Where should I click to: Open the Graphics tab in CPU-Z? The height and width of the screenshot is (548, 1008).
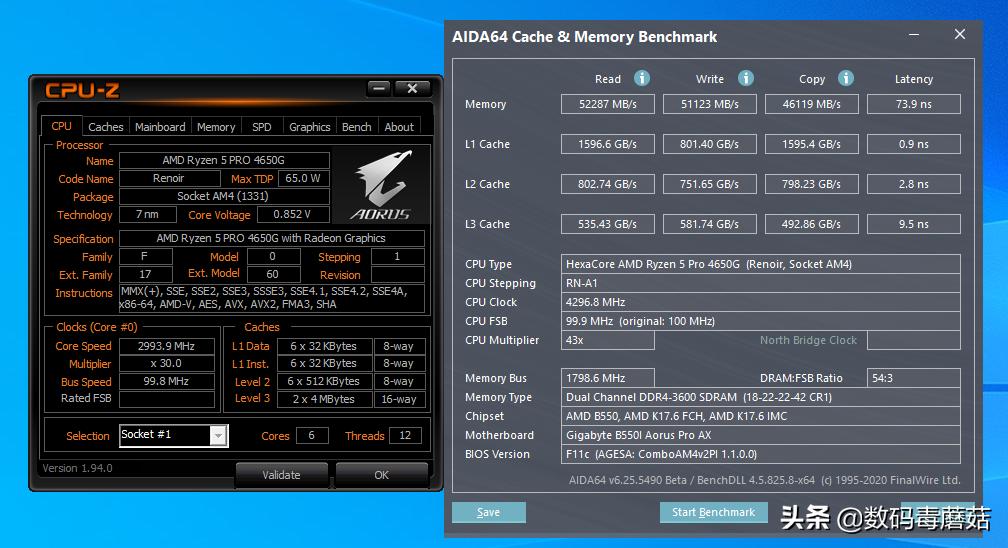point(309,127)
